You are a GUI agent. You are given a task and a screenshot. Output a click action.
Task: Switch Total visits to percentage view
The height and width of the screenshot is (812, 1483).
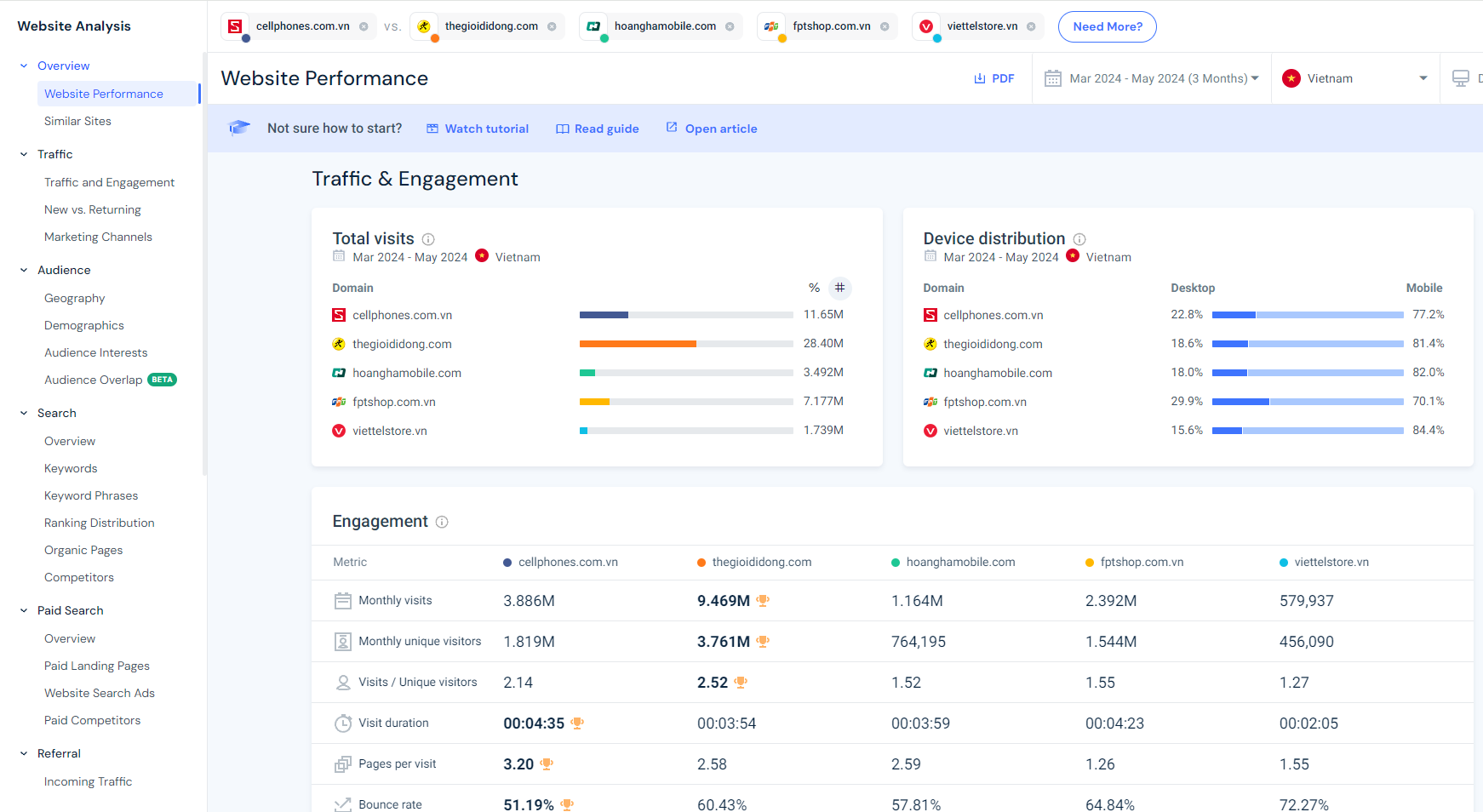coord(814,288)
